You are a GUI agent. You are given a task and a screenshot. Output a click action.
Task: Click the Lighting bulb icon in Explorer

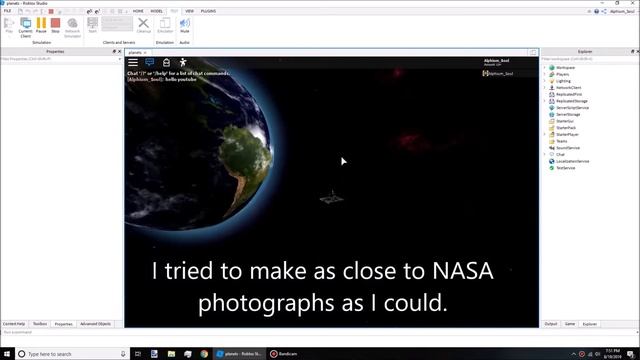(551, 81)
